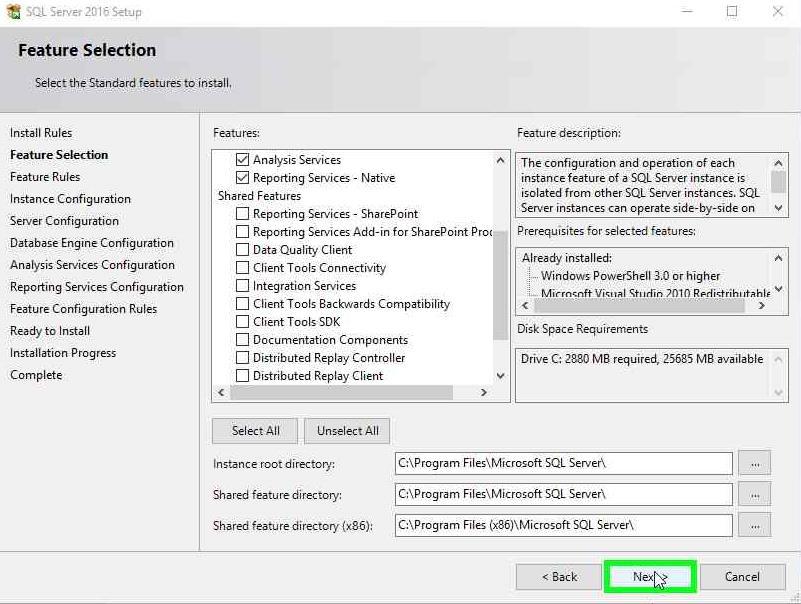This screenshot has height=604, width=801.
Task: Check Distributed Replay Controller checkbox
Action: (242, 358)
